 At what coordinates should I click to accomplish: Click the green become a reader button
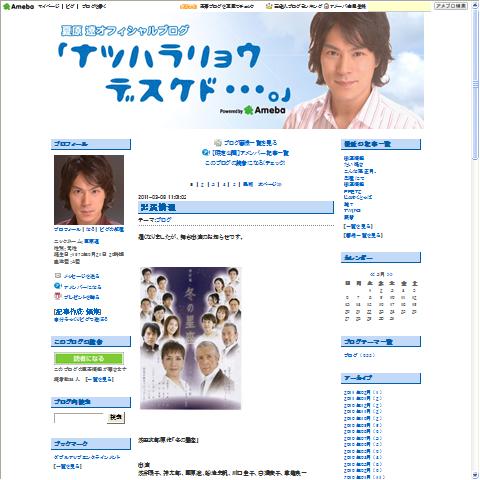(89, 359)
